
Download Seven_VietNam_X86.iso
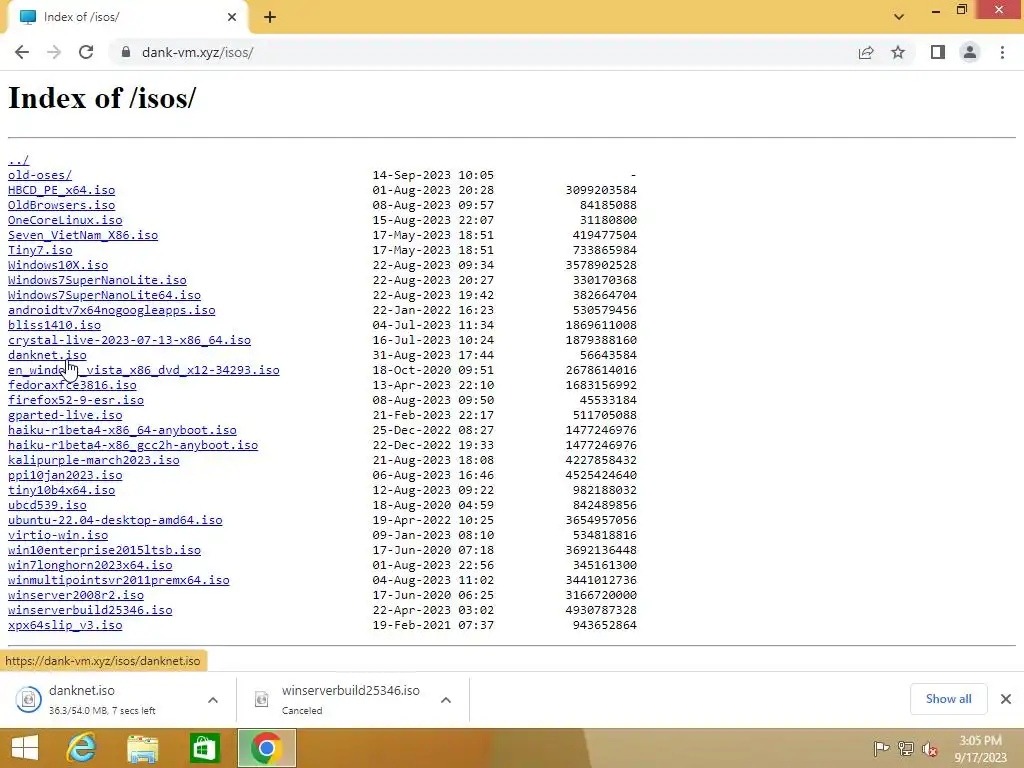[x=83, y=235]
